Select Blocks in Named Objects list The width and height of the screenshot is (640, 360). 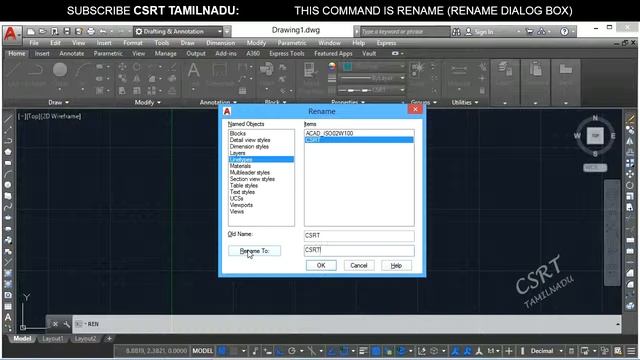coord(238,133)
